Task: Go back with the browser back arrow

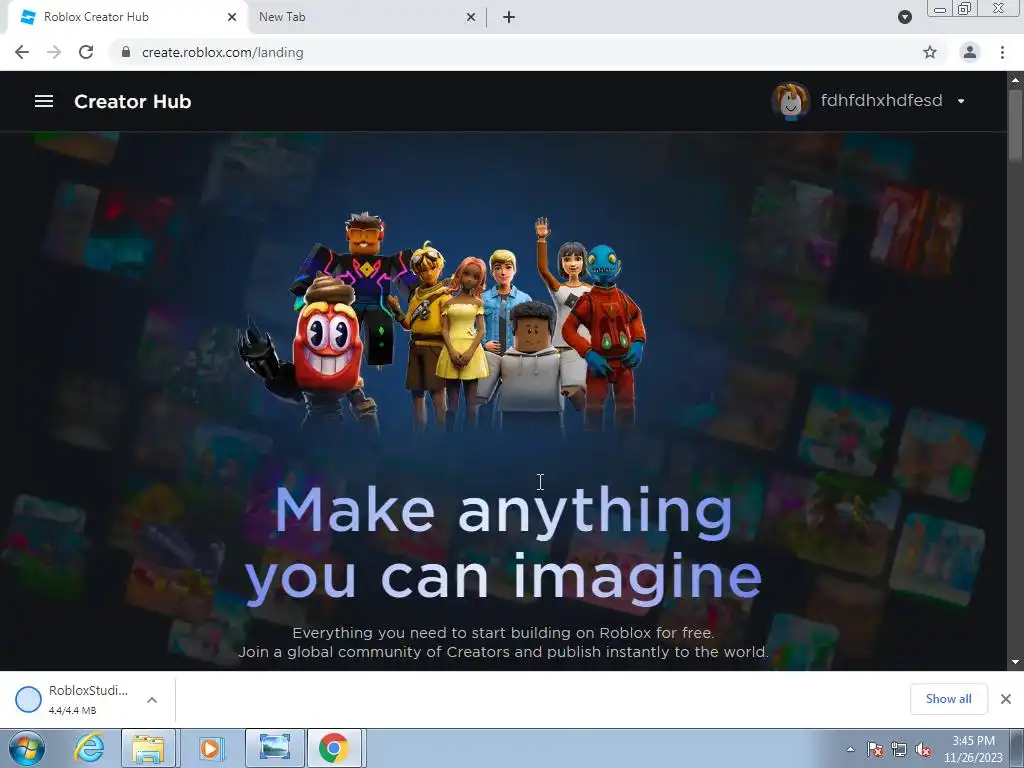Action: [x=22, y=52]
